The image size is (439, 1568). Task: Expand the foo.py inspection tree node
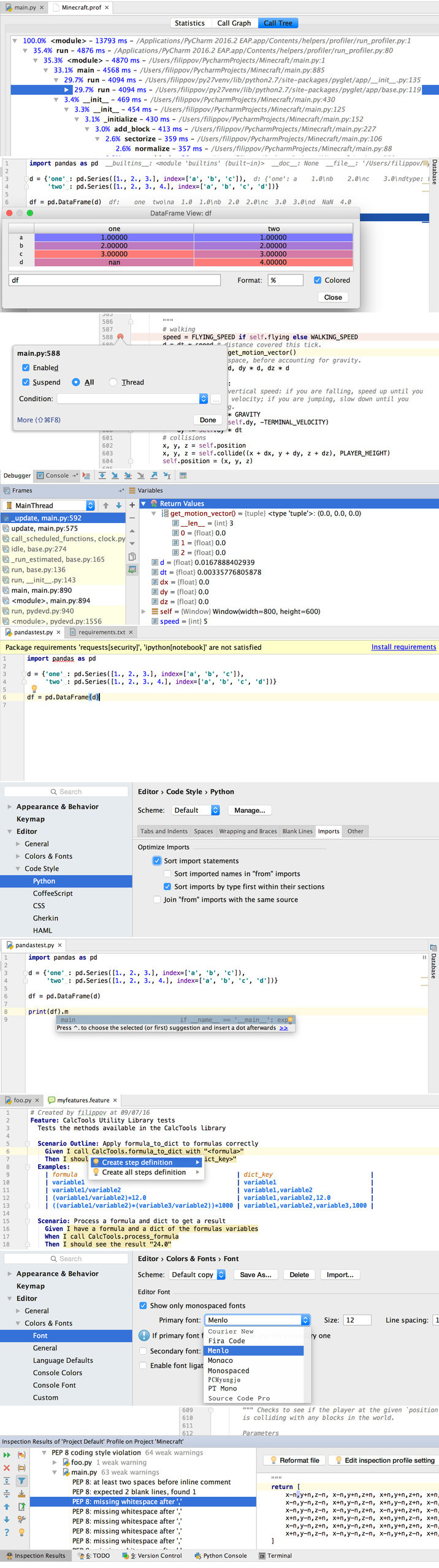(x=55, y=1462)
